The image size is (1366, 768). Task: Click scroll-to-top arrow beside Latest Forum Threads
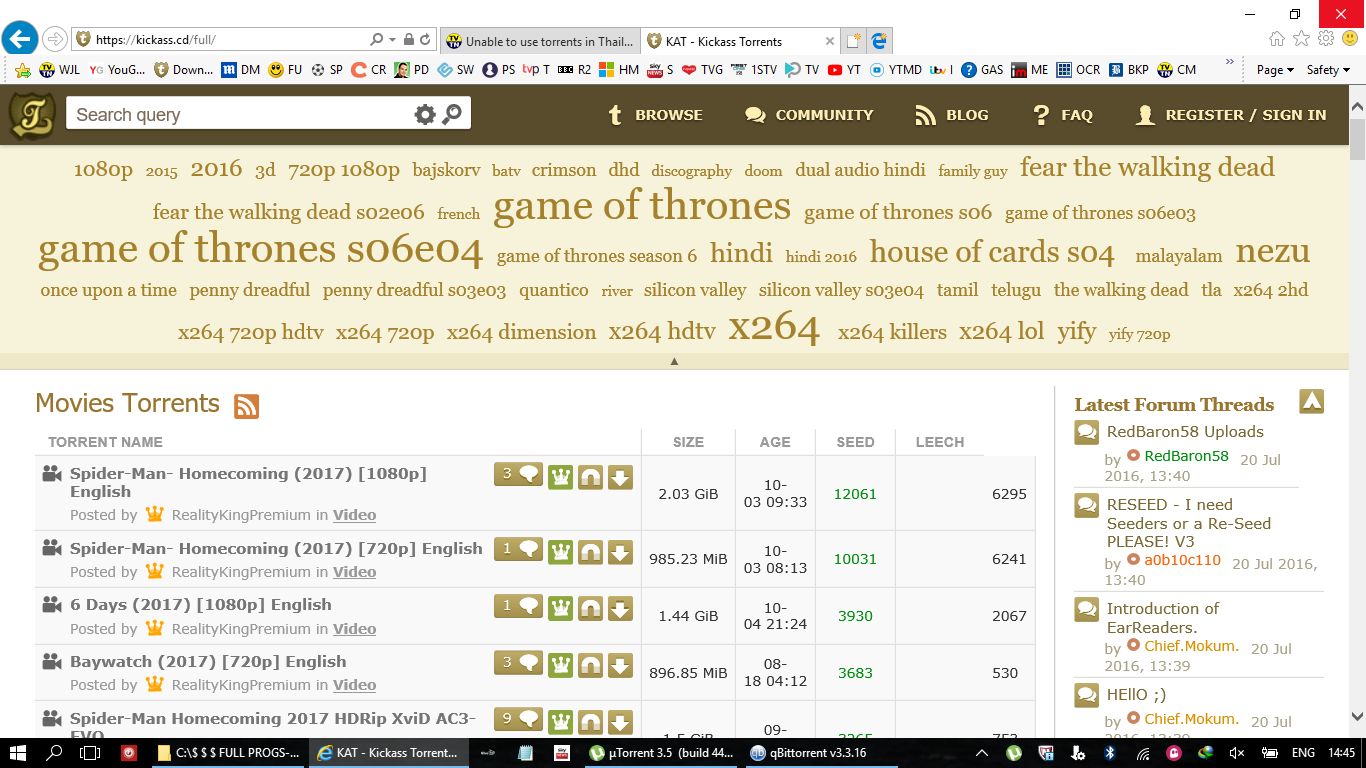[1311, 401]
